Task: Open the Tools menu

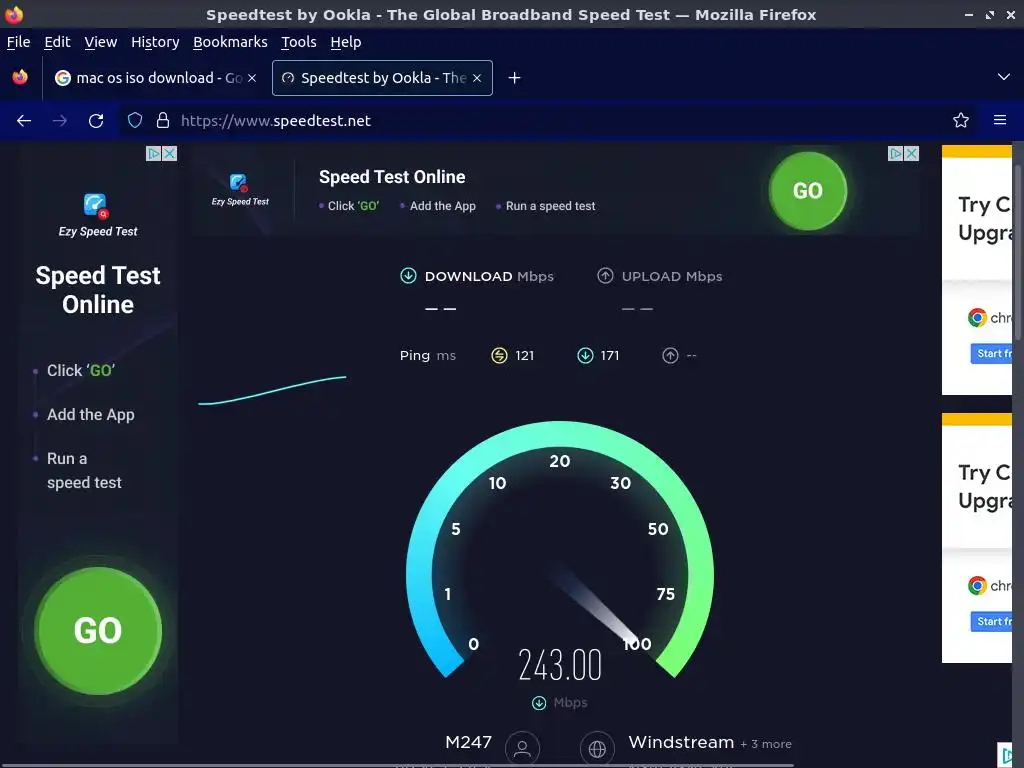Action: point(298,42)
